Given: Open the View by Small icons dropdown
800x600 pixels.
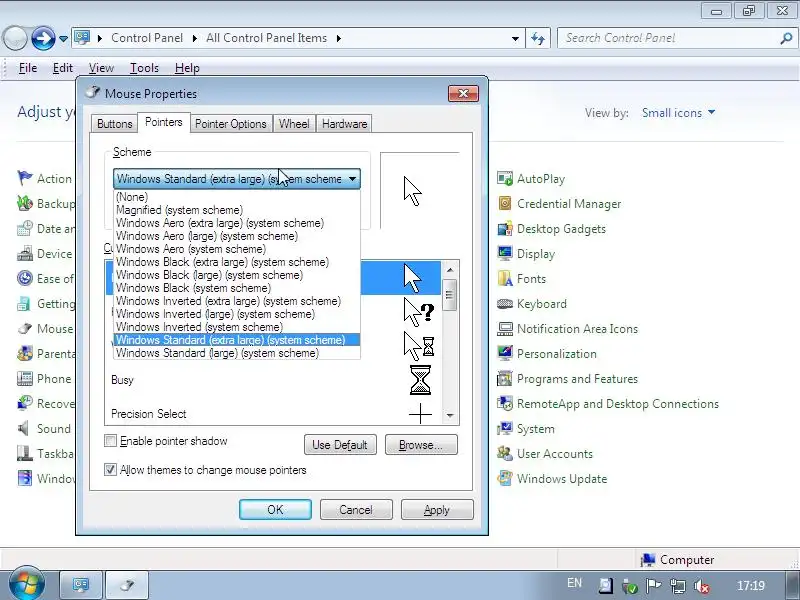Looking at the screenshot, I should click(x=678, y=113).
